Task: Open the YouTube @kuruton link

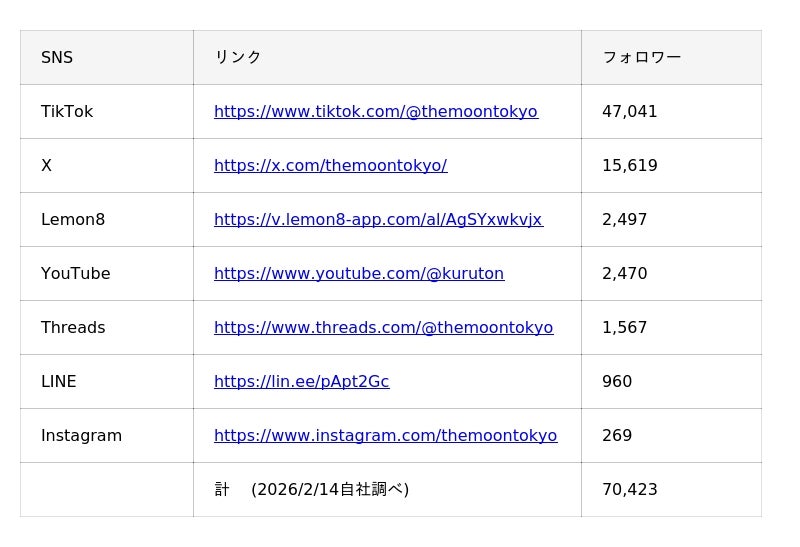Action: 359,274
